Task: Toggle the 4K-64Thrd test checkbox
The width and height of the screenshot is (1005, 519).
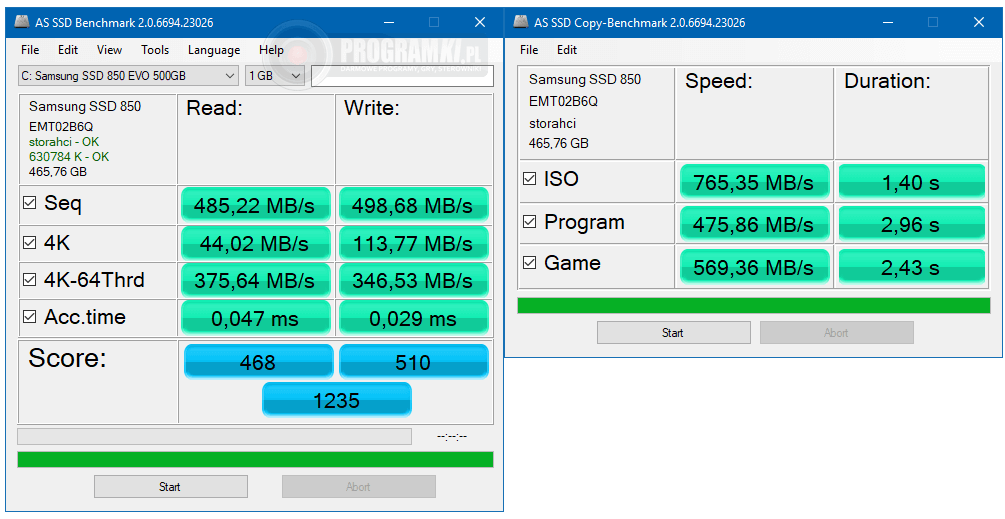Action: click(x=29, y=279)
